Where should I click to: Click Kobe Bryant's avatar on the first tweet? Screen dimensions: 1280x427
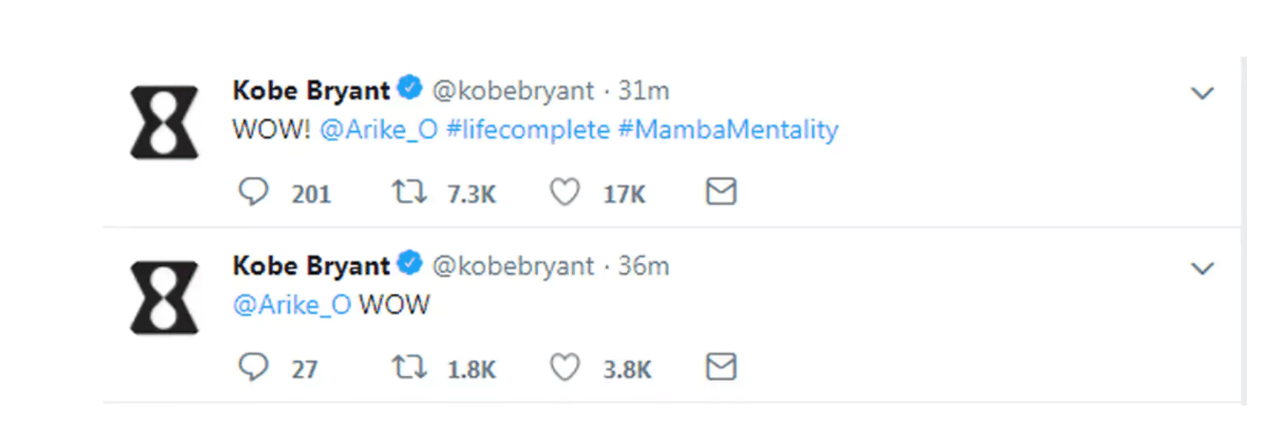click(x=164, y=121)
